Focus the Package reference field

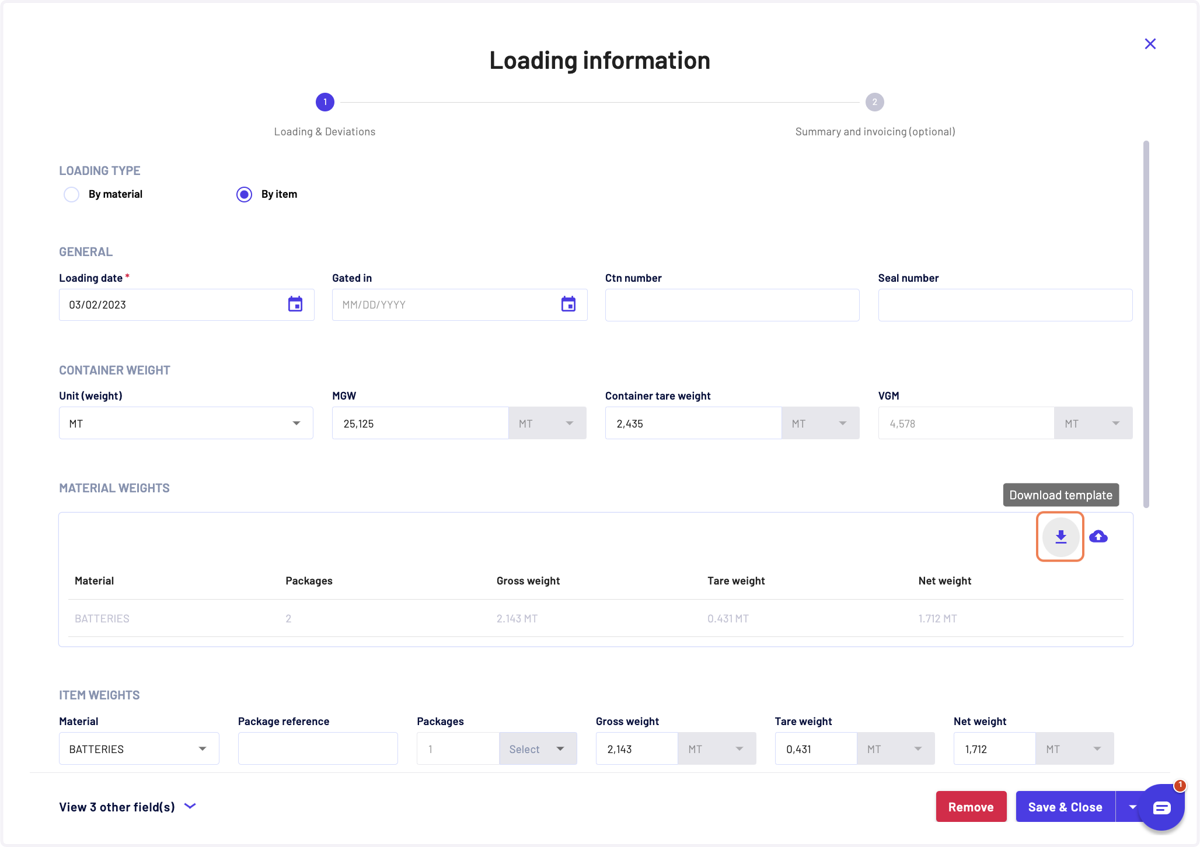[x=318, y=749]
